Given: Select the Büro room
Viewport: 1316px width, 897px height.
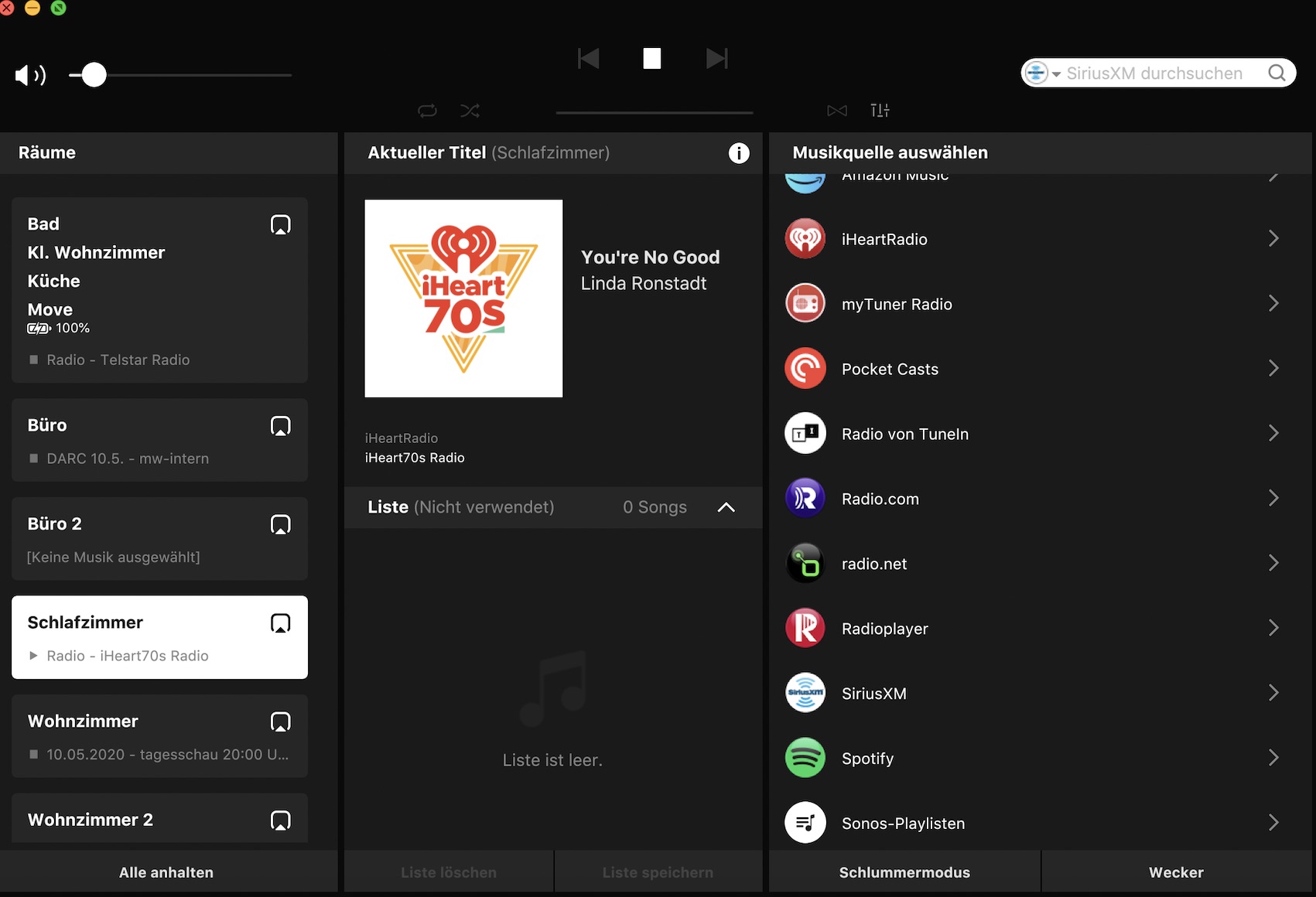Looking at the screenshot, I should 159,440.
